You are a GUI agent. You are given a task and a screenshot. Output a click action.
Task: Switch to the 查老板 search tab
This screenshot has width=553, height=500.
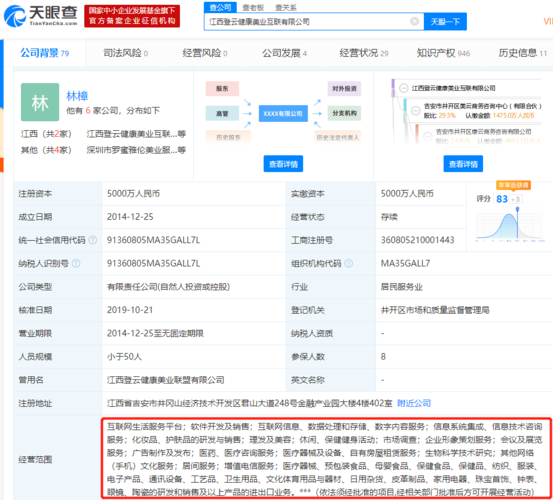coord(253,7)
